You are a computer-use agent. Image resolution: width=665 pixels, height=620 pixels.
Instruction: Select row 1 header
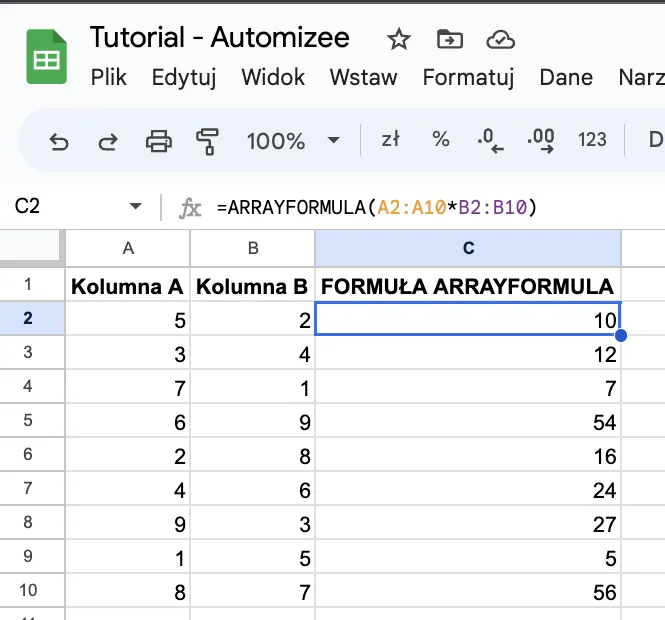pyautogui.click(x=32, y=284)
